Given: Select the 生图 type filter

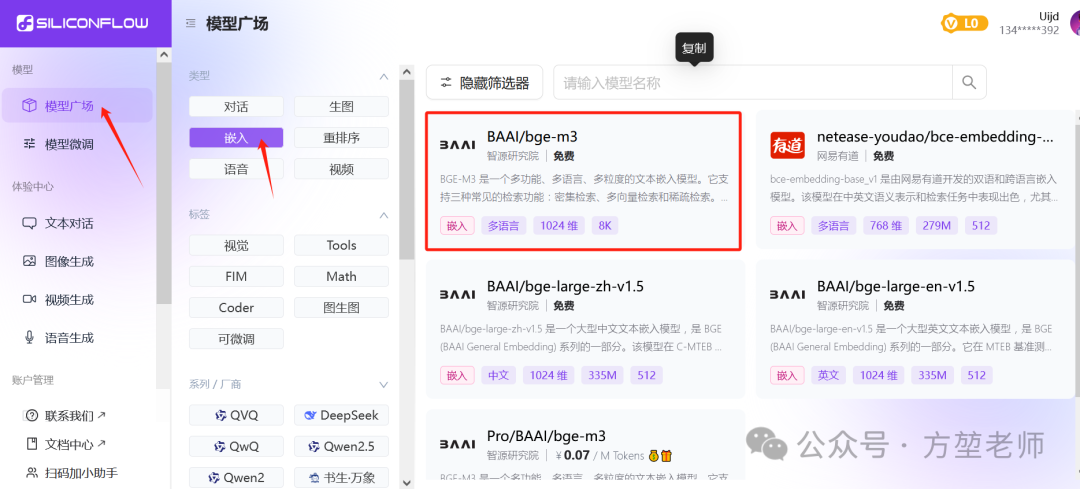Looking at the screenshot, I should pyautogui.click(x=341, y=107).
